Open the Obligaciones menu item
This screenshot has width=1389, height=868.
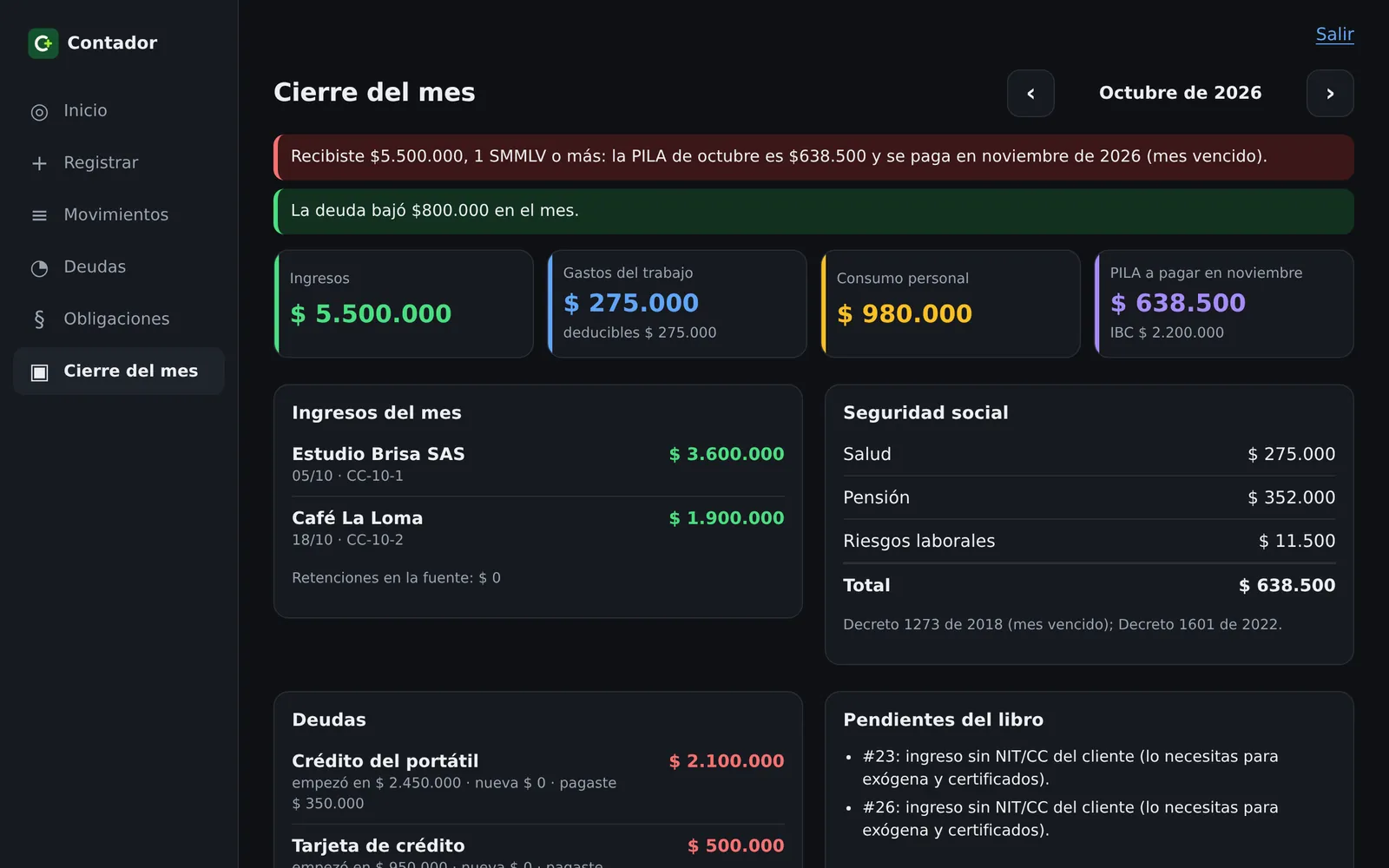click(x=119, y=319)
